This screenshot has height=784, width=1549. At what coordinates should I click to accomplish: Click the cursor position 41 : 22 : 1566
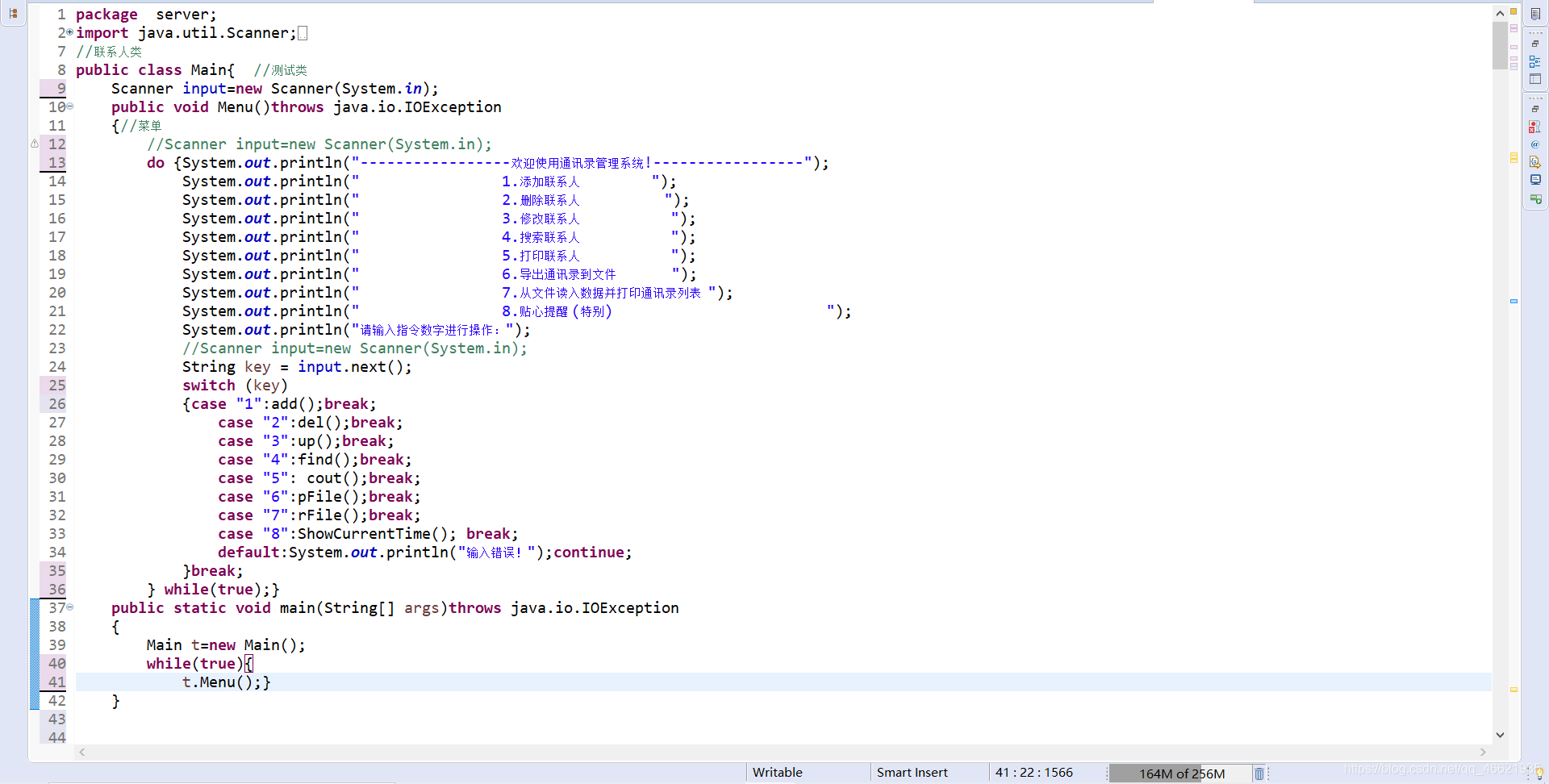pyautogui.click(x=1033, y=773)
